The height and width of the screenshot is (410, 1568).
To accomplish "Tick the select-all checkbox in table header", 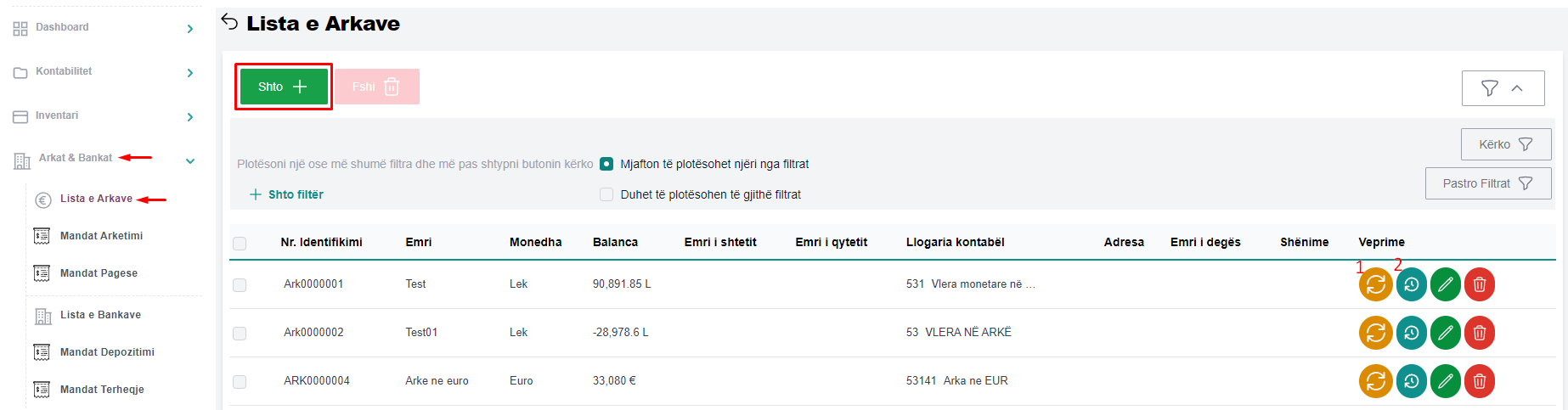I will [x=240, y=244].
